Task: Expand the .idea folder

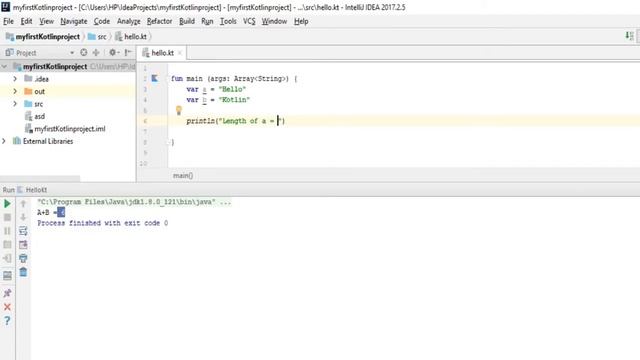Action: tap(15, 78)
